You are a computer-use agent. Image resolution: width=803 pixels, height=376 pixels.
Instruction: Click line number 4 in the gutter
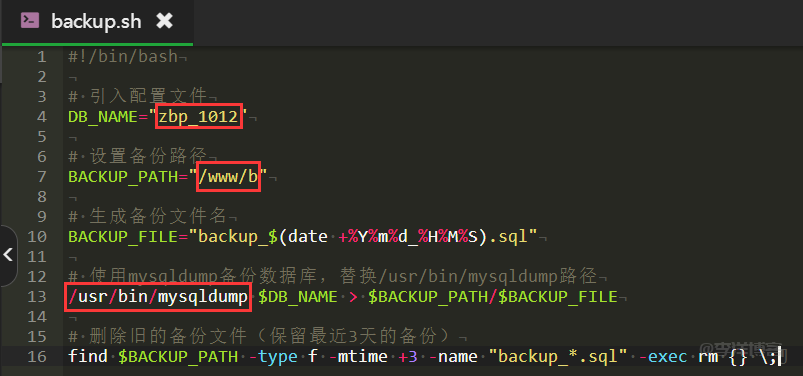coord(41,117)
